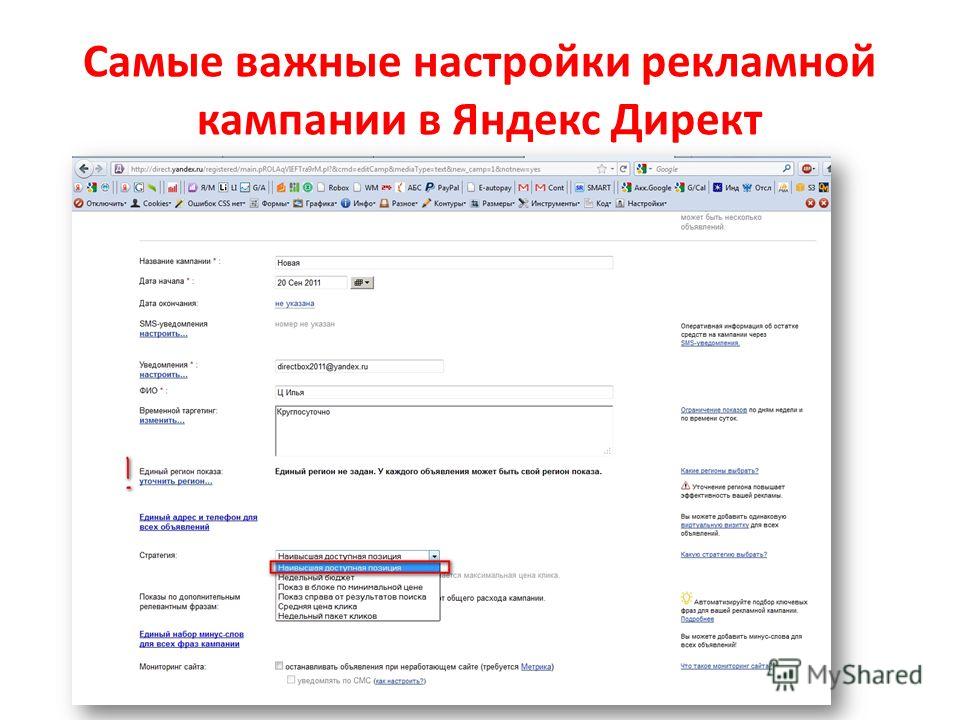Click the ФИО input field
Screen dimensions: 960x720
[444, 392]
